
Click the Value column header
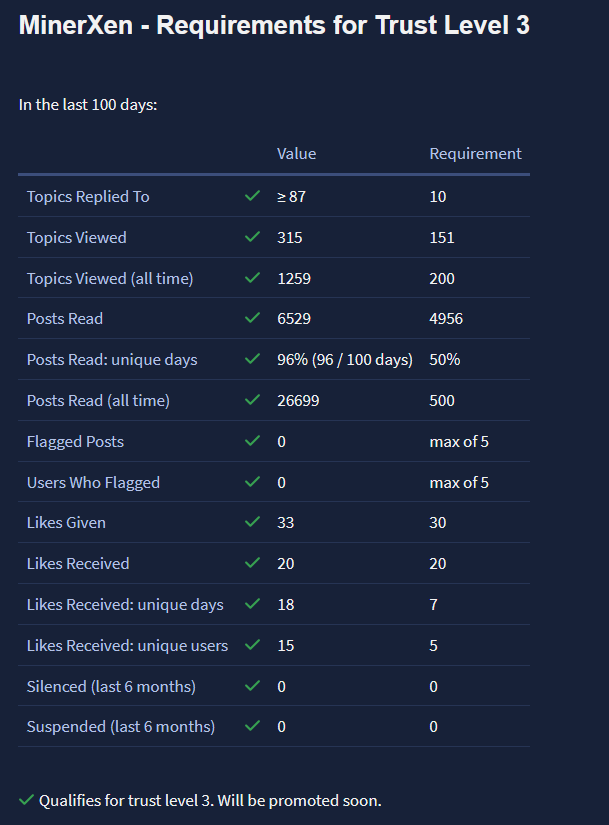[x=296, y=153]
